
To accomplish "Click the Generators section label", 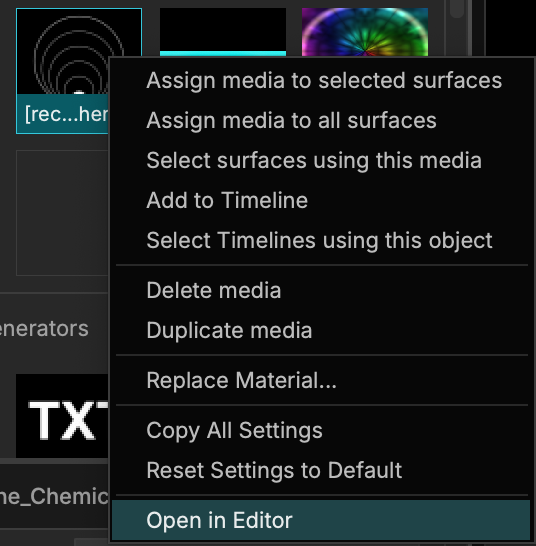I will pos(44,329).
